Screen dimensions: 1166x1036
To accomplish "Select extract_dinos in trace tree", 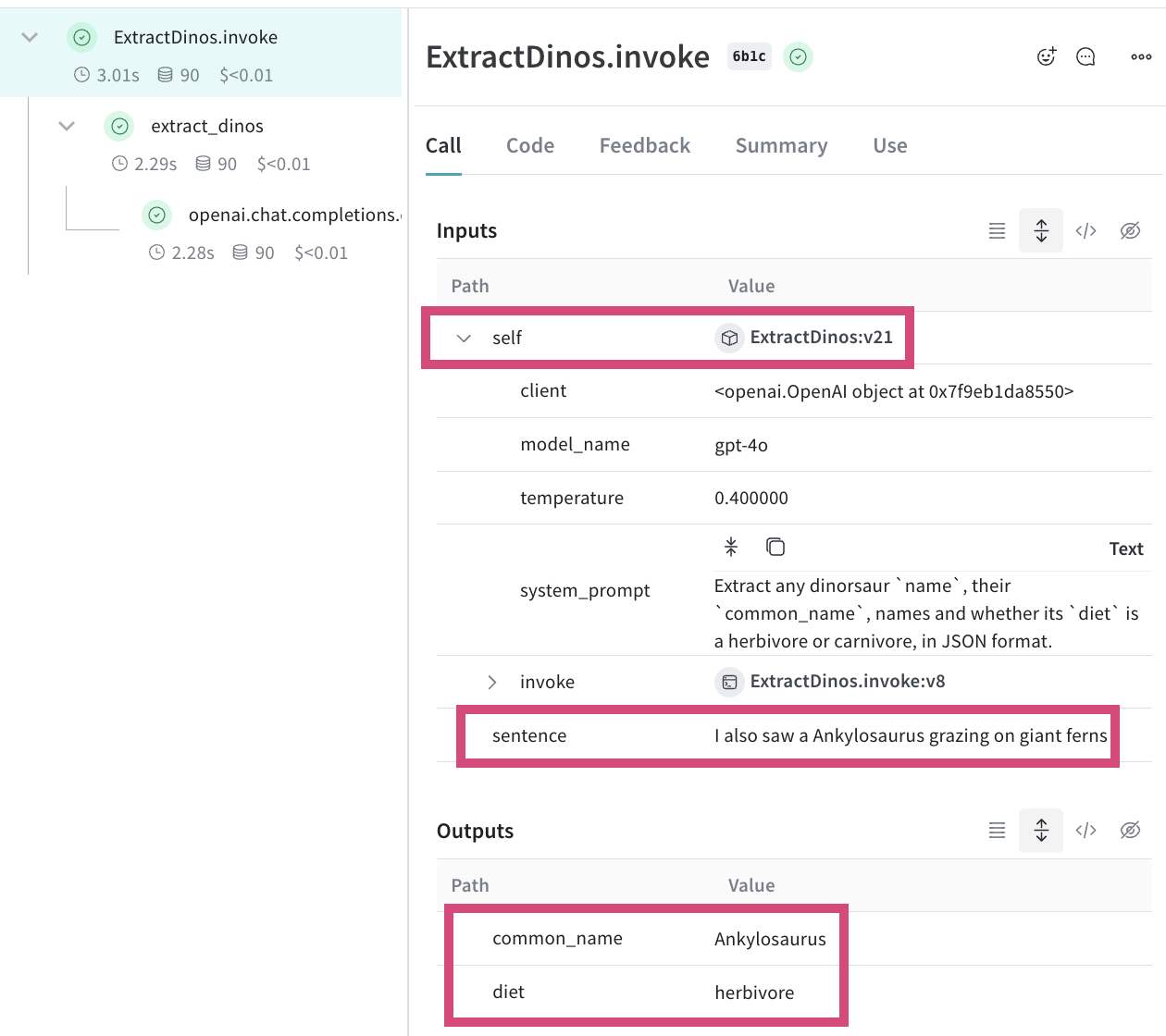I will pos(207,126).
